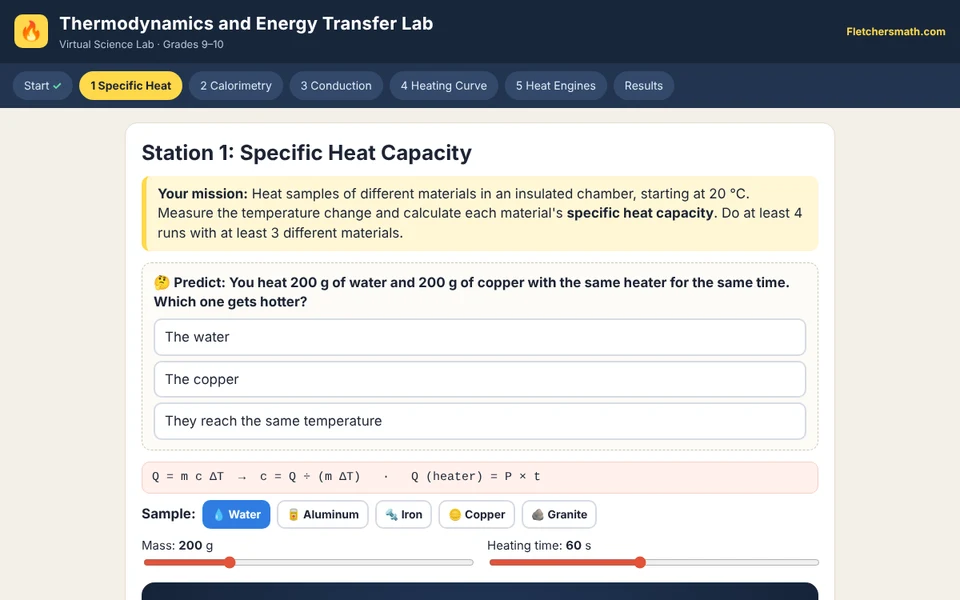Viewport: 960px width, 600px height.
Task: Select the Granite sample button
Action: 559,515
